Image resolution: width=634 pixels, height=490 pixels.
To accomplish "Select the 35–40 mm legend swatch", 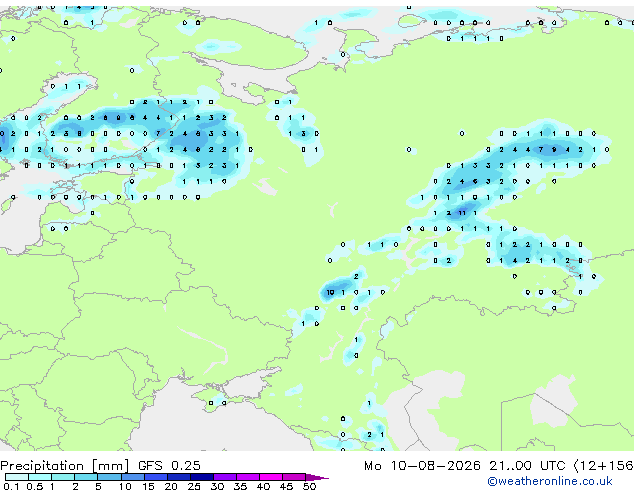I will click(248, 477).
